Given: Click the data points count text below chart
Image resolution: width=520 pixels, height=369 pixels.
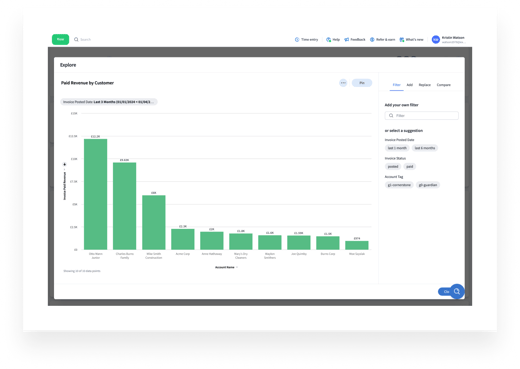Looking at the screenshot, I should tap(82, 271).
